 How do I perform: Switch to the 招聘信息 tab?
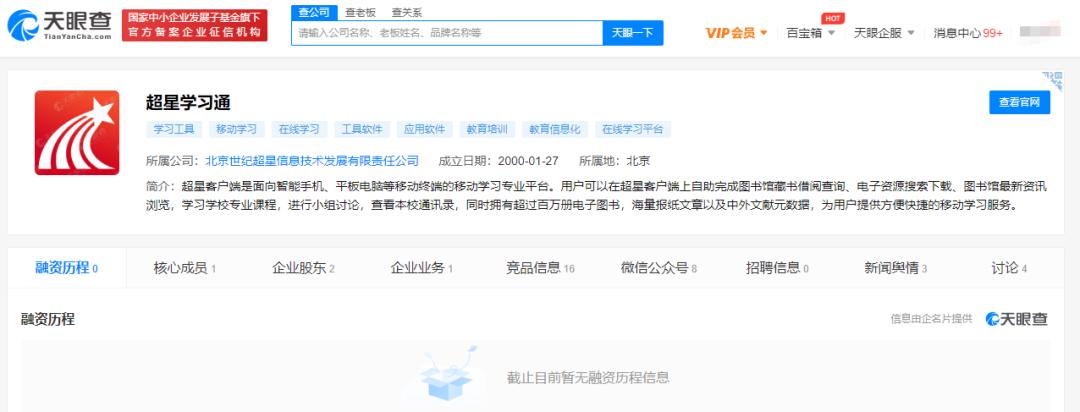click(777, 268)
